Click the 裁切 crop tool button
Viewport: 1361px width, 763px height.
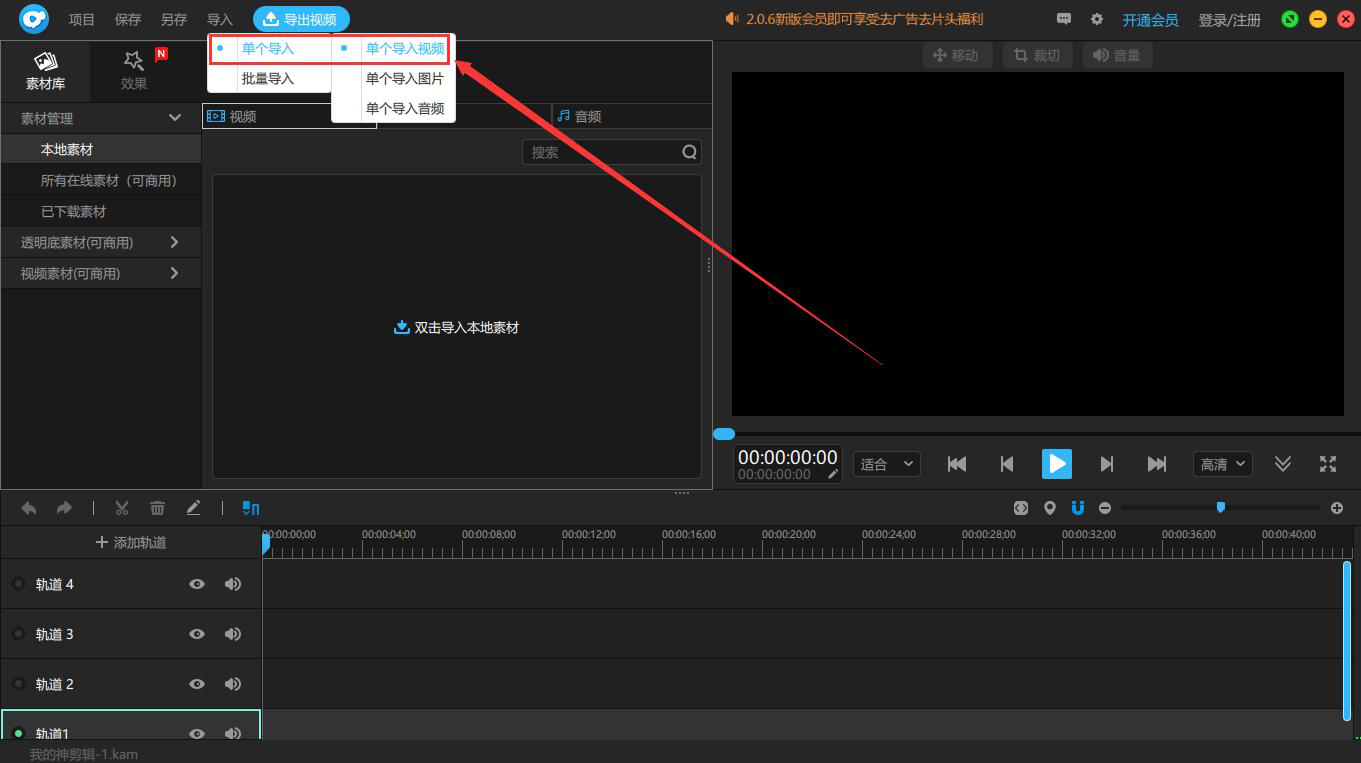(1038, 55)
